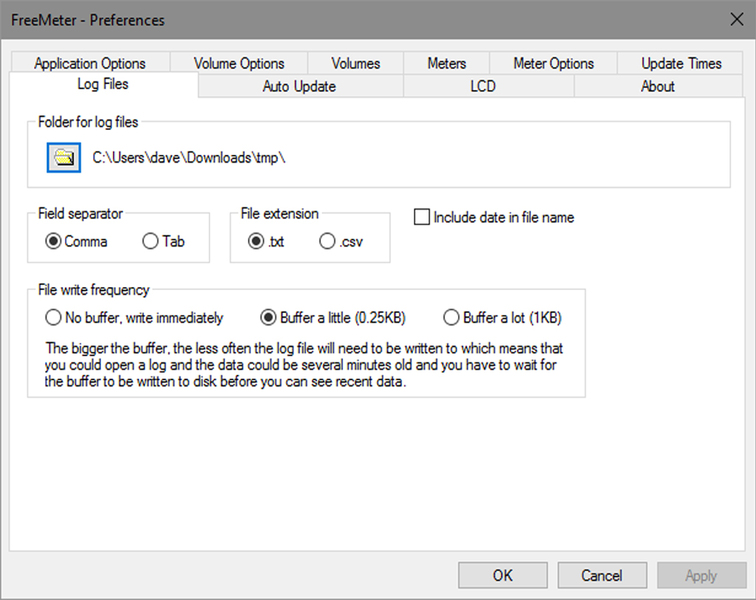Enable Include date in file name
The image size is (756, 600).
(494, 217)
